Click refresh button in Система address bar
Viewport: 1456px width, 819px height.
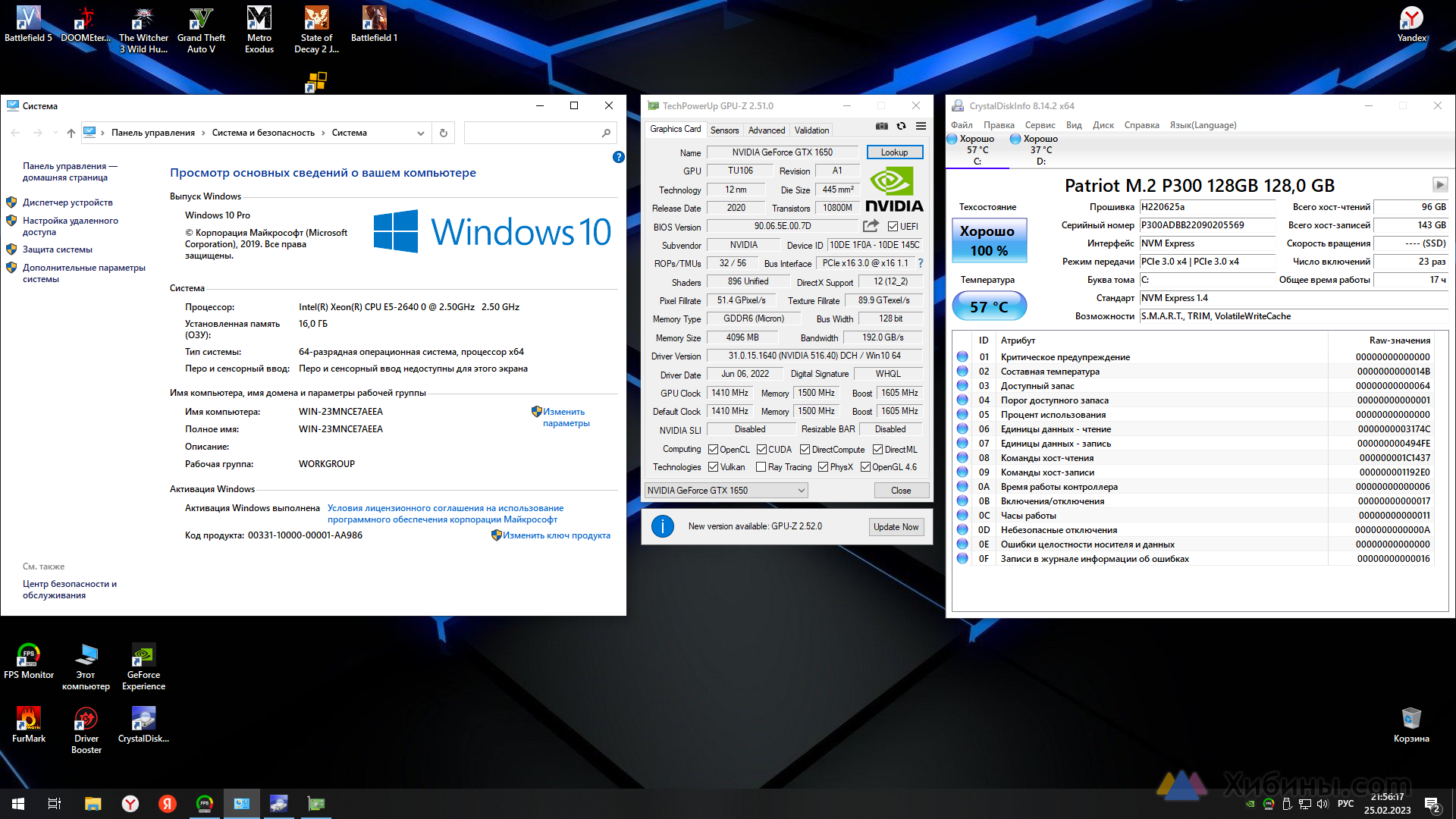coord(444,133)
